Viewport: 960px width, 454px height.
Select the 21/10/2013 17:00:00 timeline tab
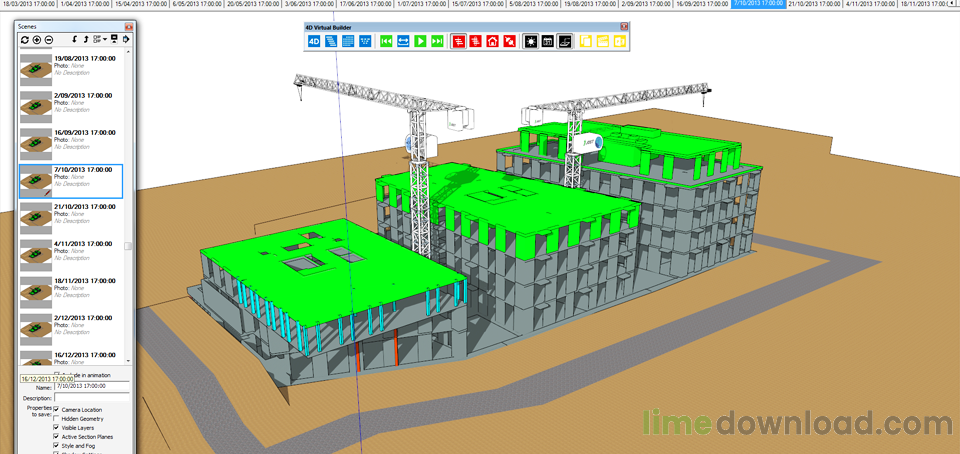(x=814, y=4)
